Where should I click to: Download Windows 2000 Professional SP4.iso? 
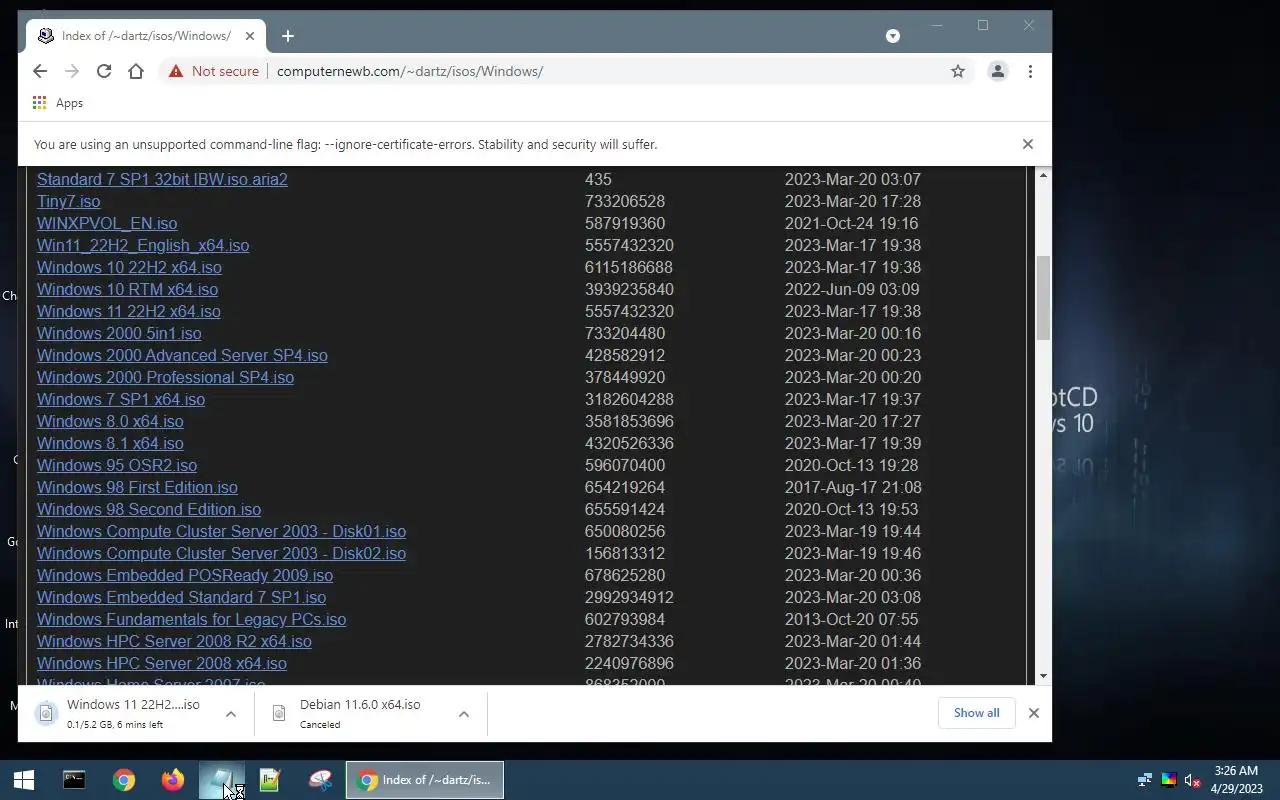(x=165, y=377)
